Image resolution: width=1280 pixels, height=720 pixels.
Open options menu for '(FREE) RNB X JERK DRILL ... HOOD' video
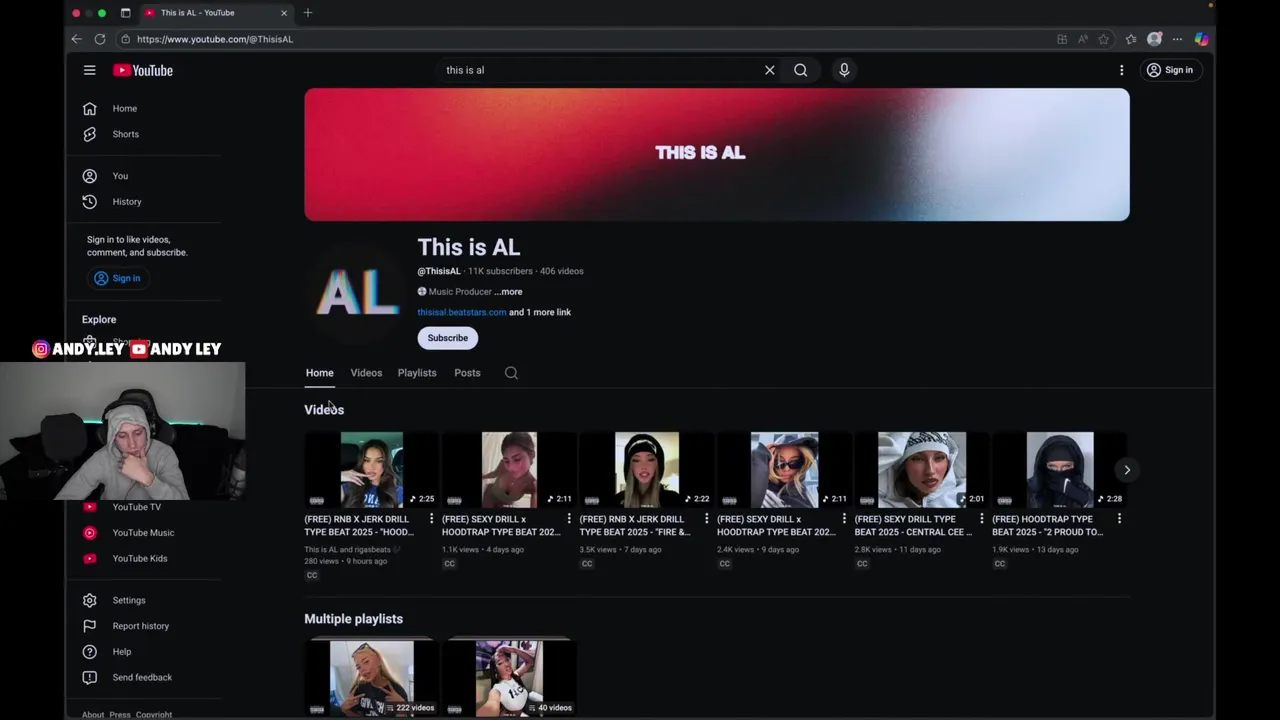pyautogui.click(x=431, y=519)
